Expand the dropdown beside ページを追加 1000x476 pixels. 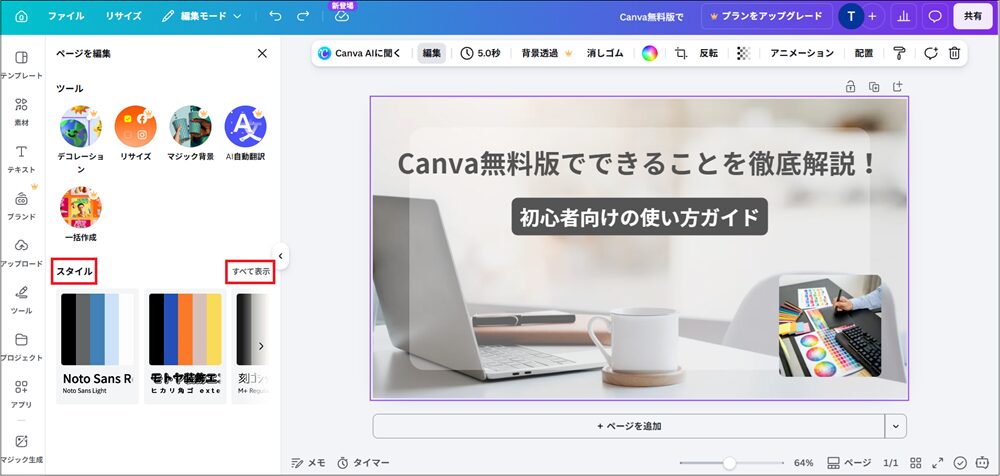[x=895, y=426]
